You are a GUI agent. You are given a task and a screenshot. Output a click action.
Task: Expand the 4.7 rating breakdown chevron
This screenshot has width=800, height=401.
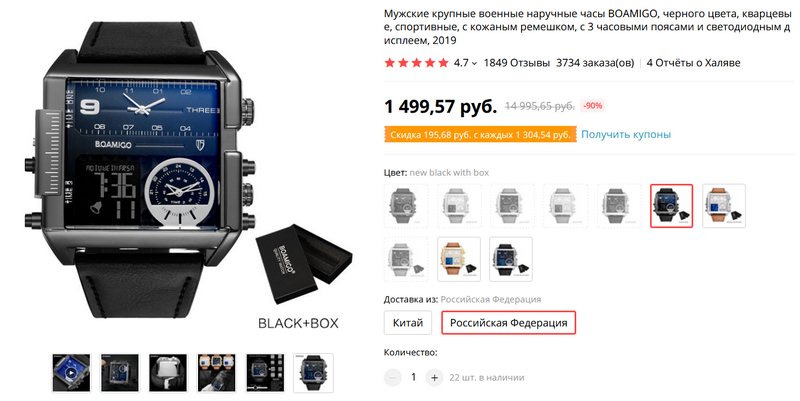click(474, 63)
